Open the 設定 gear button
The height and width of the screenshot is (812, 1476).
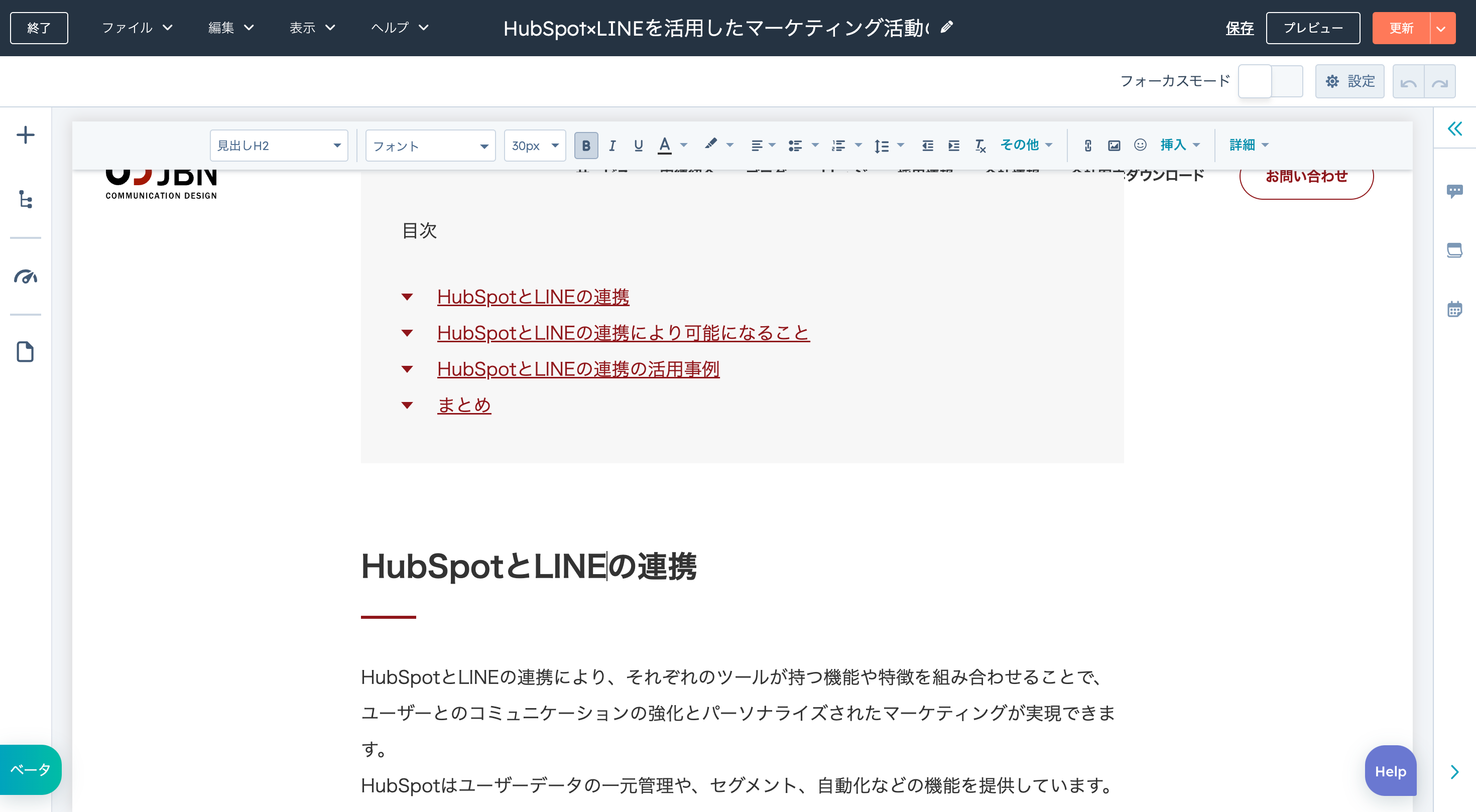[x=1349, y=82]
